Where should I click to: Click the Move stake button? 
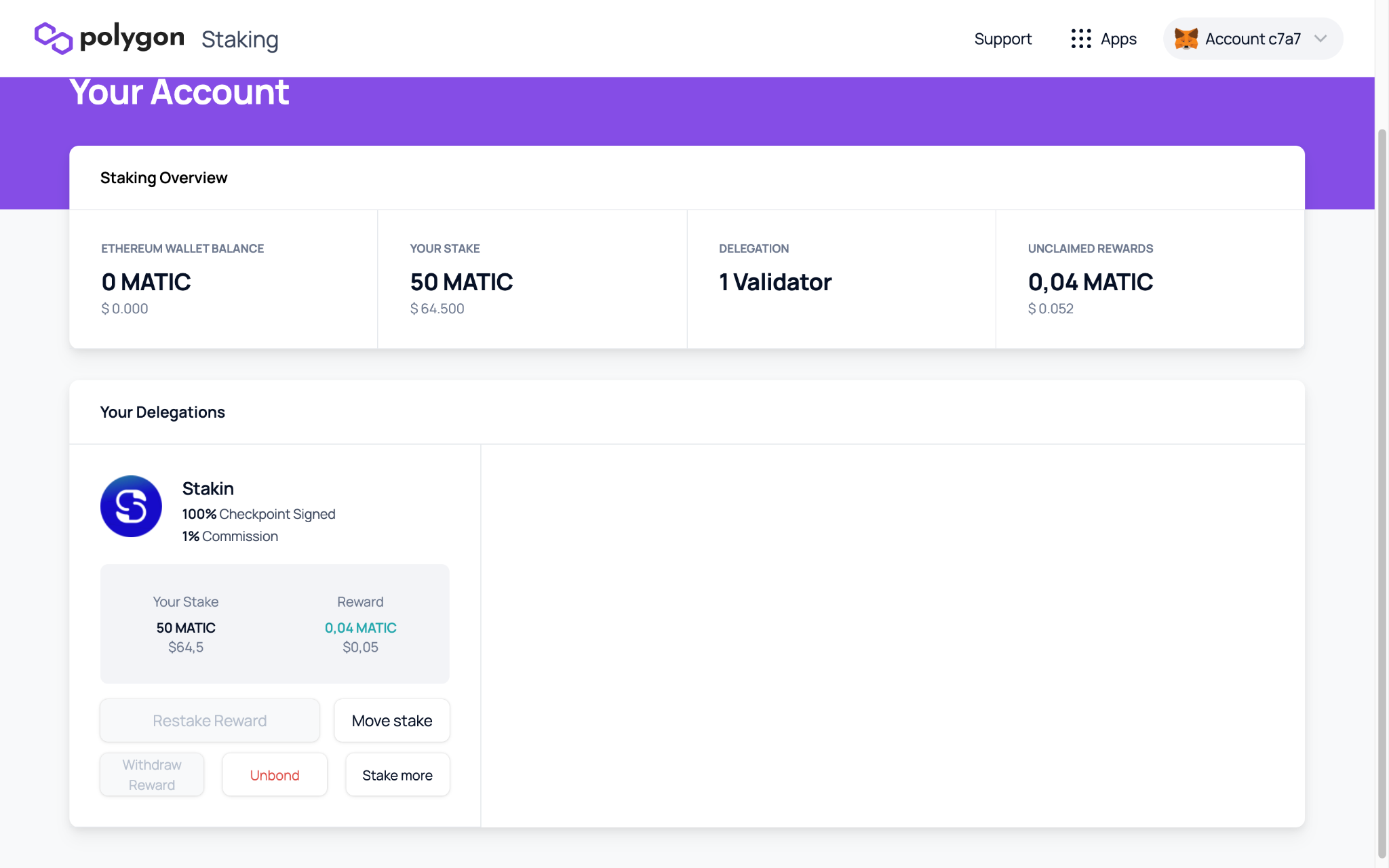(392, 720)
